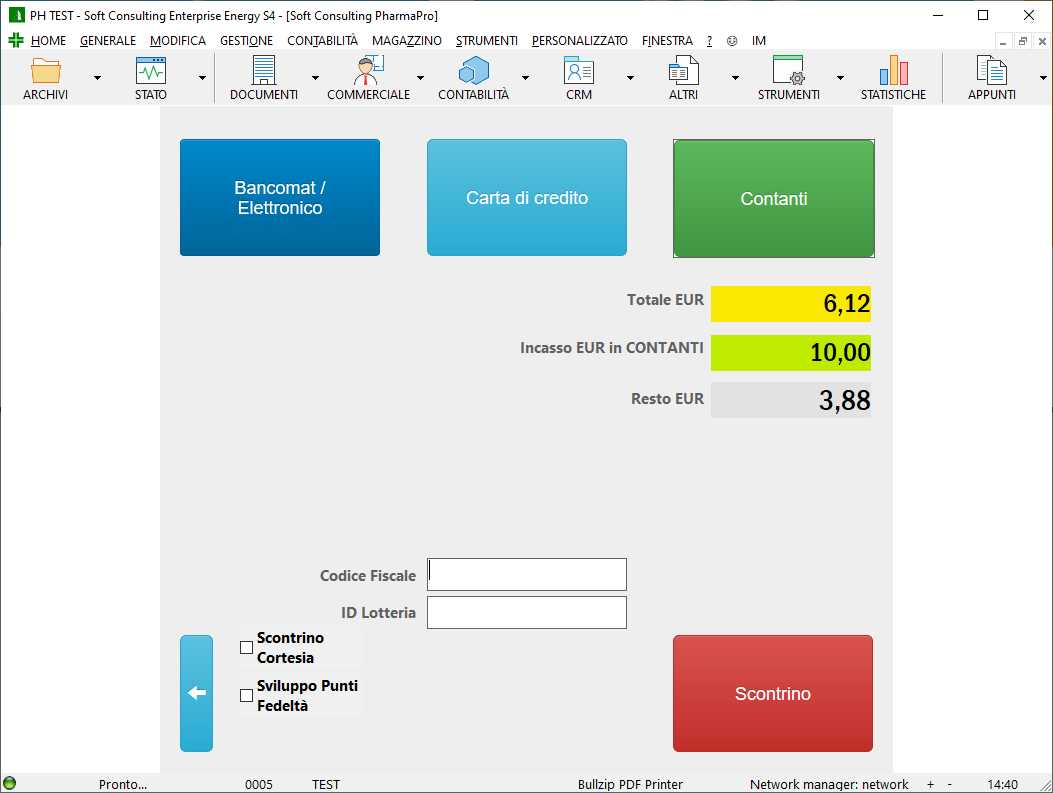Viewport: 1053px width, 793px height.
Task: Select the COMMERCIALE salesman icon
Action: pyautogui.click(x=368, y=71)
